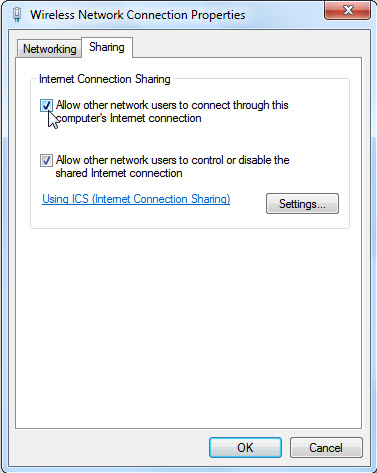
Task: Click the red X icon in the title bar
Action: click(x=348, y=10)
